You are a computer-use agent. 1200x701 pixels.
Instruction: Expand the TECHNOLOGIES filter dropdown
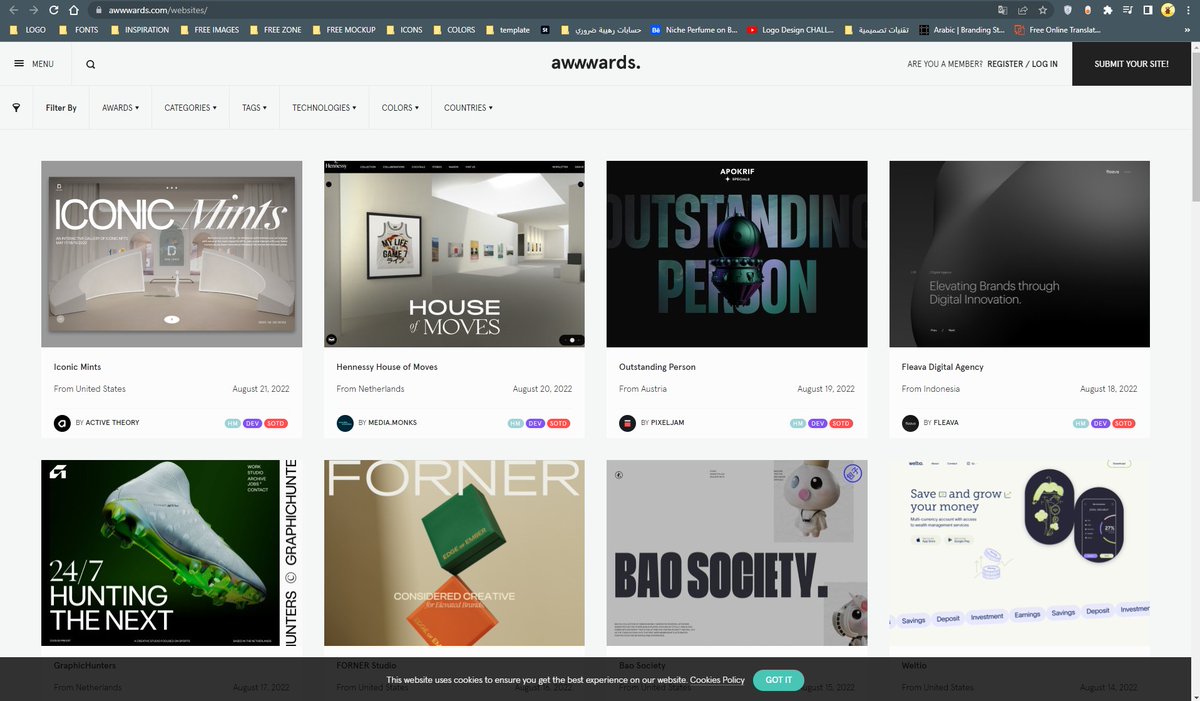coord(324,107)
